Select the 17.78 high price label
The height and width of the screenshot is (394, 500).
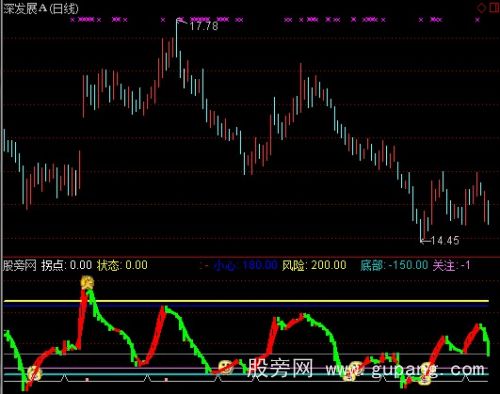[x=204, y=26]
